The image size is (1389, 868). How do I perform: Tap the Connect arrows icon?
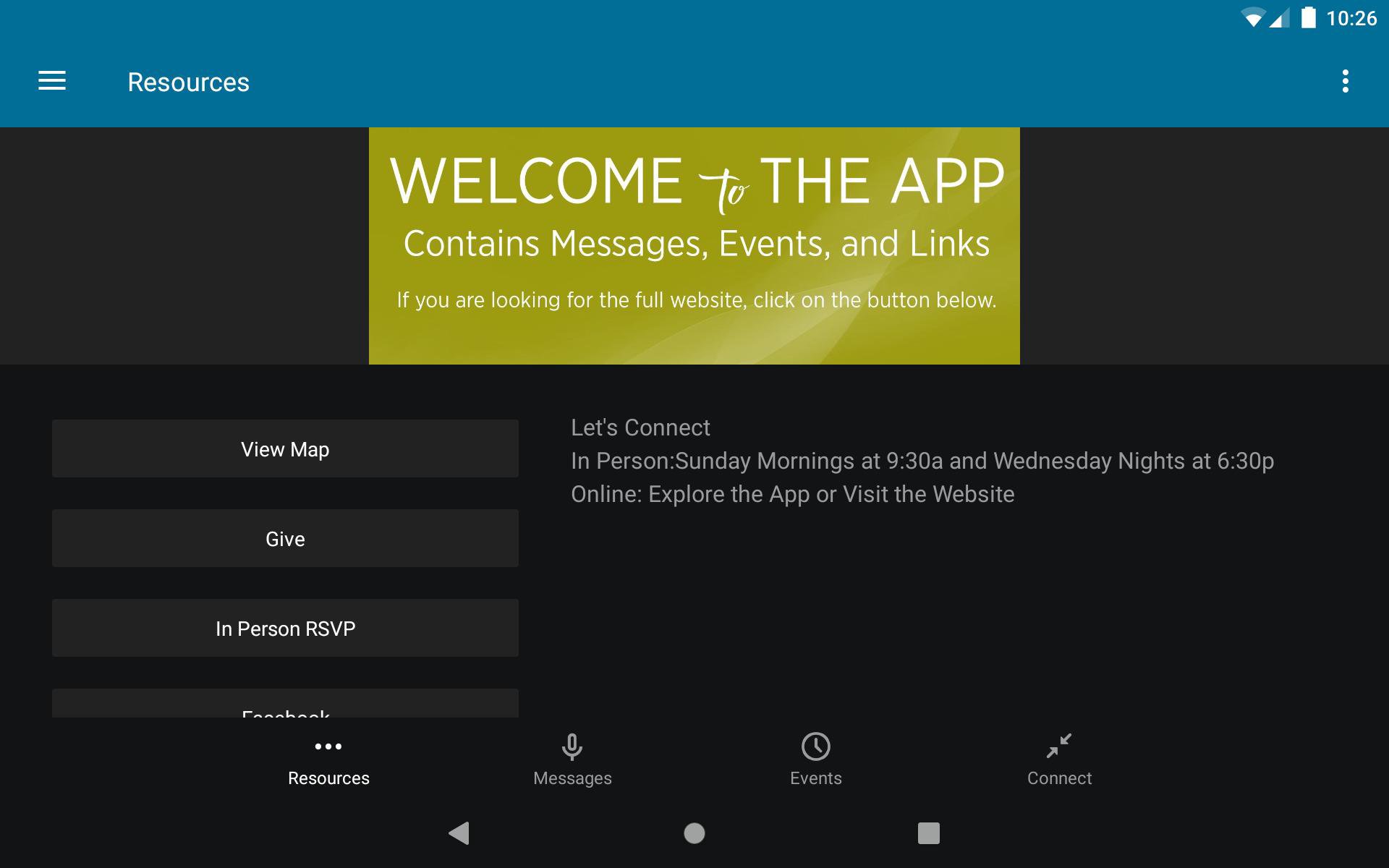coord(1058,746)
